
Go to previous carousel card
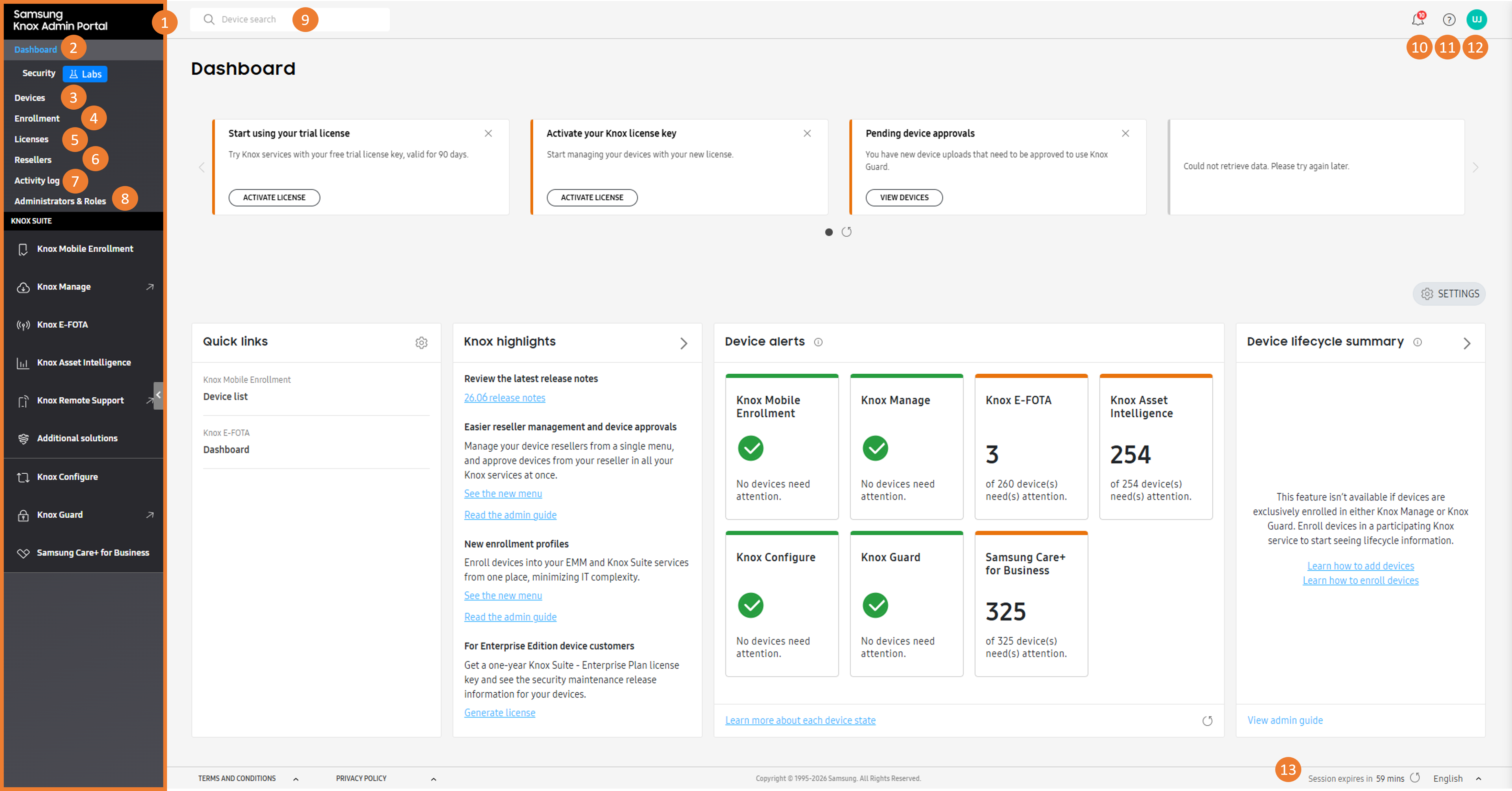click(x=201, y=167)
